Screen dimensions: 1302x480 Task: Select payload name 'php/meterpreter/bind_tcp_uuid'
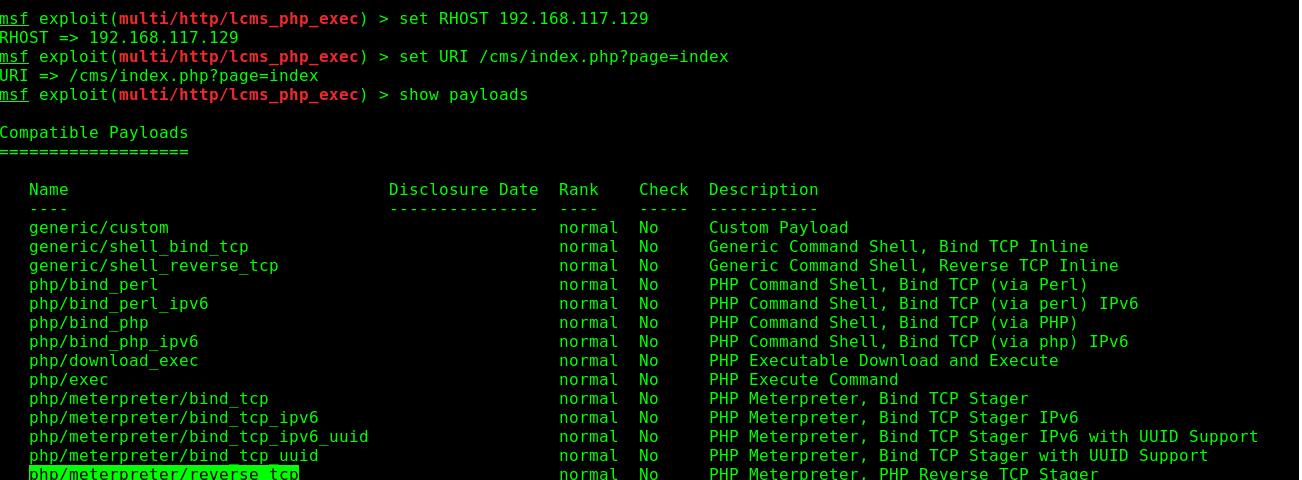pyautogui.click(x=174, y=456)
